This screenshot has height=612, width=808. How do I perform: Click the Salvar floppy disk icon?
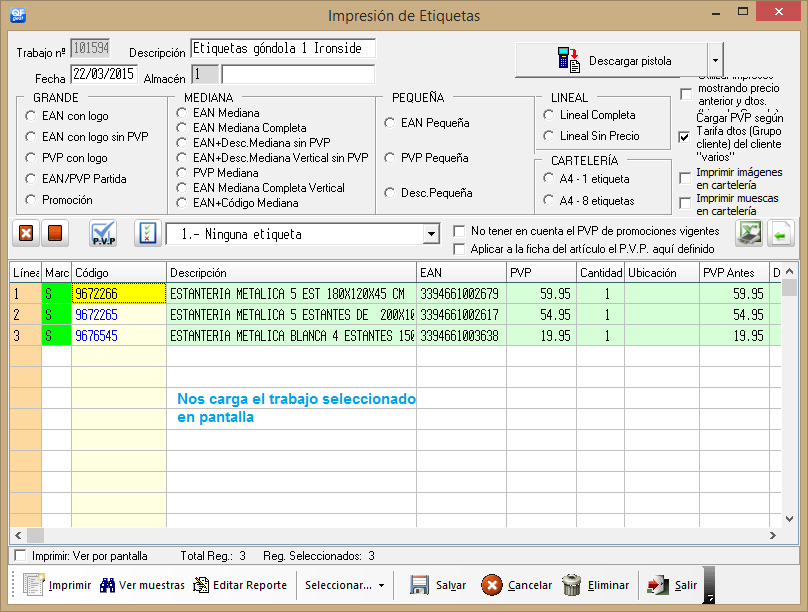(x=419, y=585)
